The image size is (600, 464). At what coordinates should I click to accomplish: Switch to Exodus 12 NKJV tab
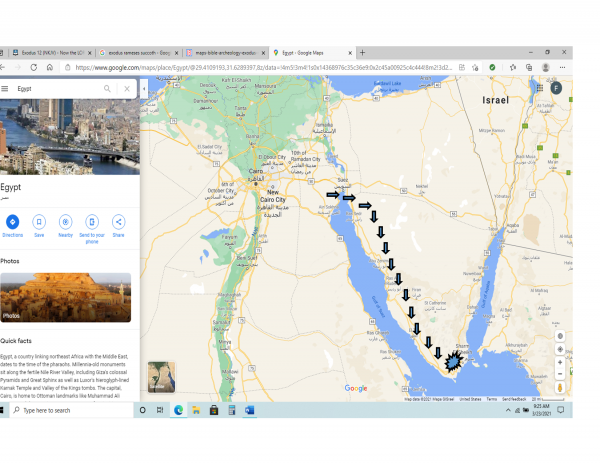52,53
